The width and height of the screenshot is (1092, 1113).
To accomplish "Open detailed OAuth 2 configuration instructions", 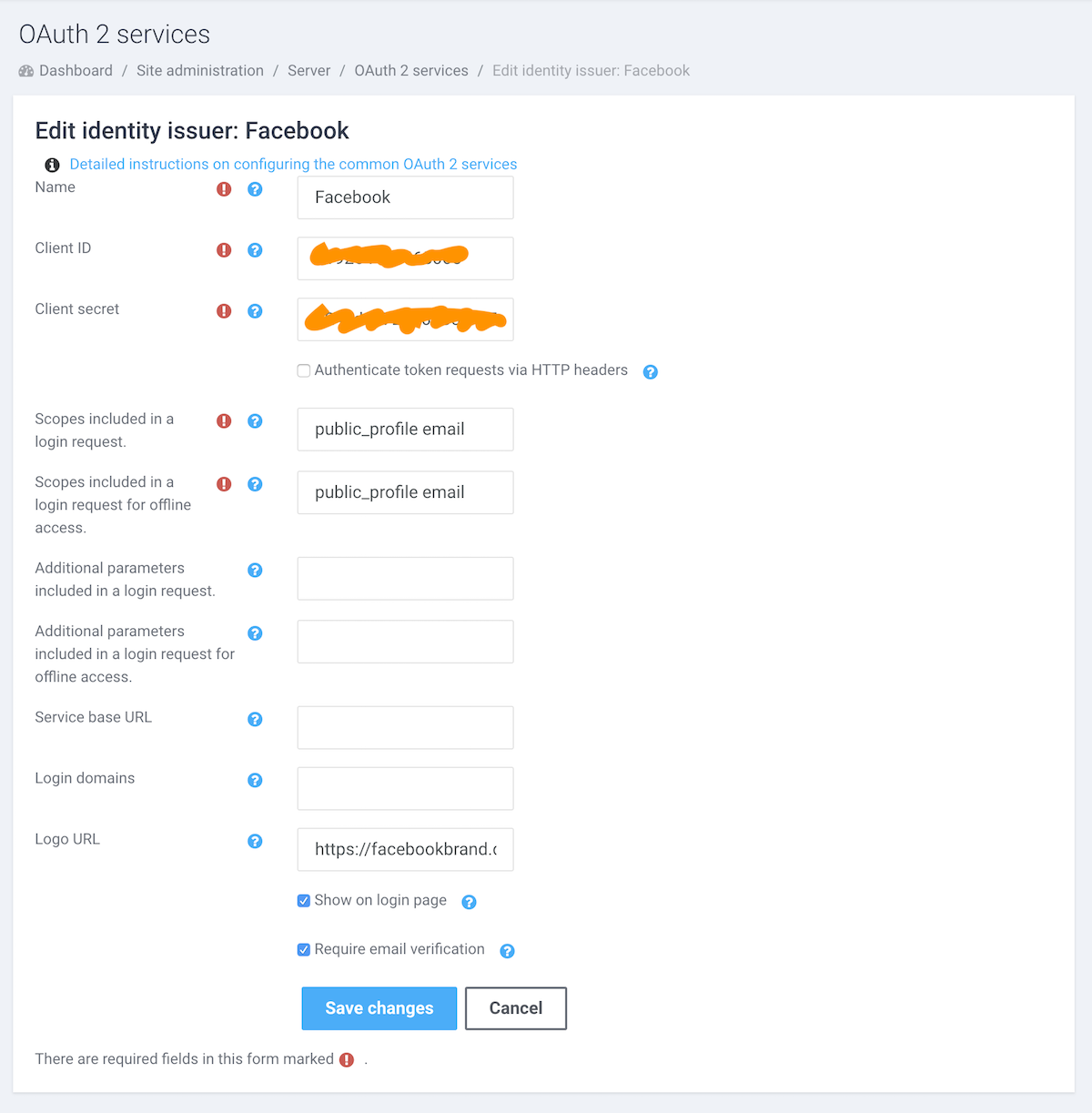I will click(x=294, y=164).
